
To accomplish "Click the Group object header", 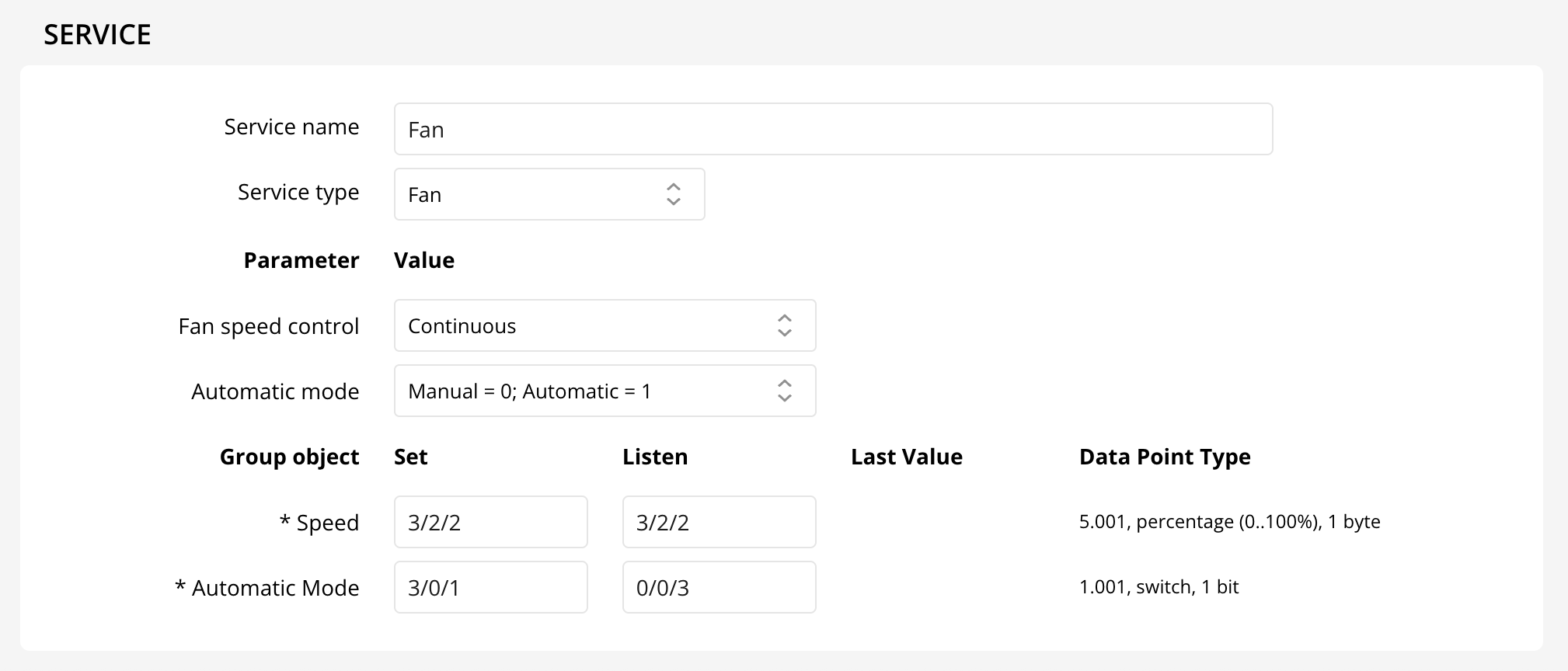I will point(289,457).
